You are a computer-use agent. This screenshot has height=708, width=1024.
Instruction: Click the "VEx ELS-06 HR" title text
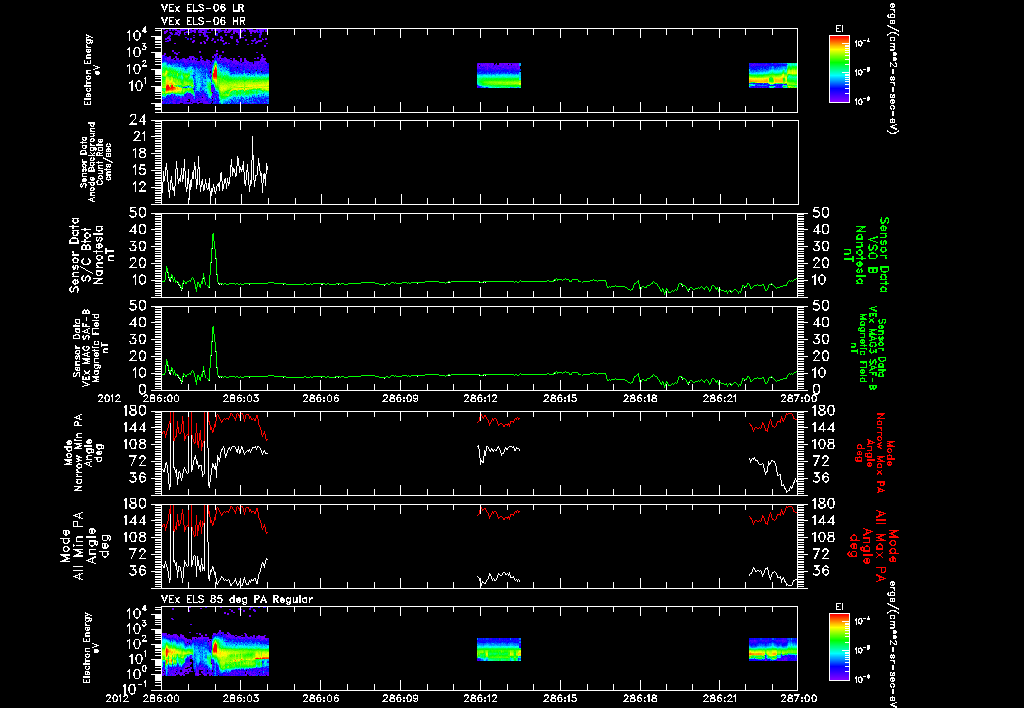click(x=202, y=22)
